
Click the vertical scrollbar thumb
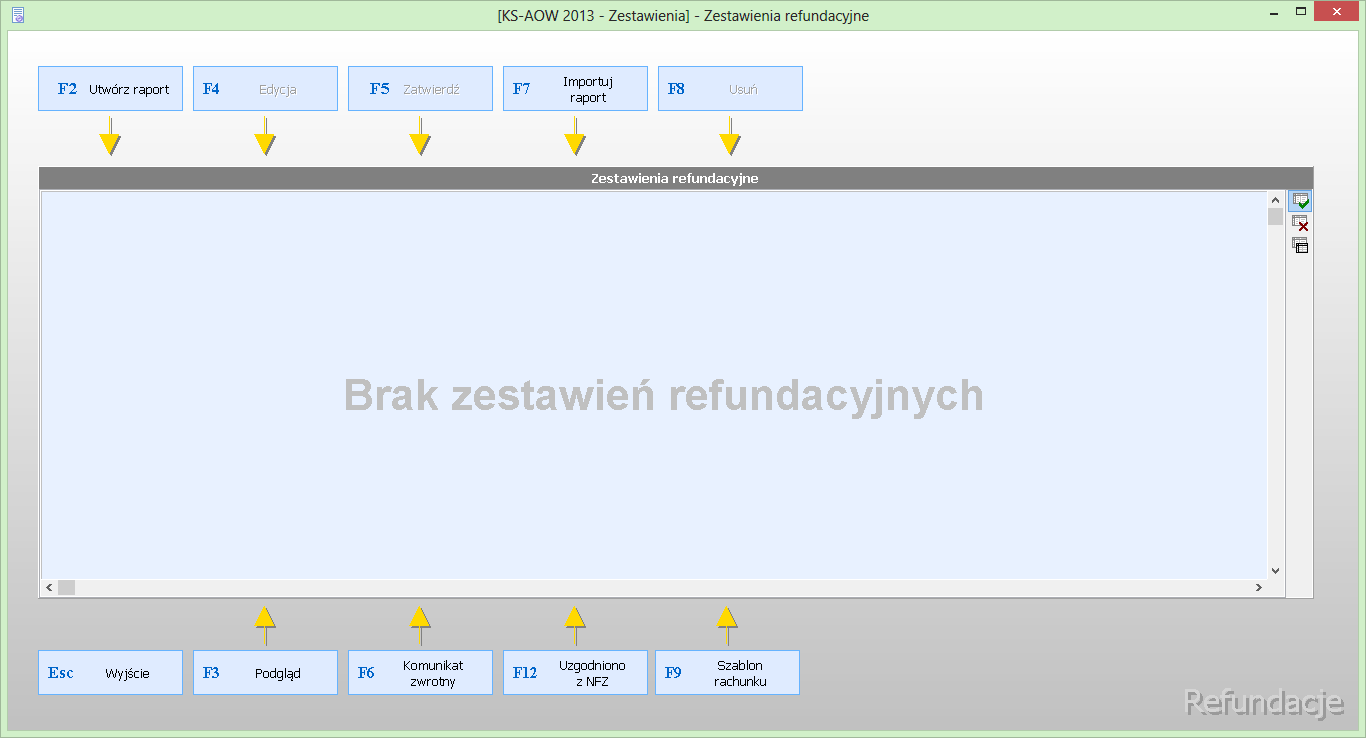coord(1275,217)
